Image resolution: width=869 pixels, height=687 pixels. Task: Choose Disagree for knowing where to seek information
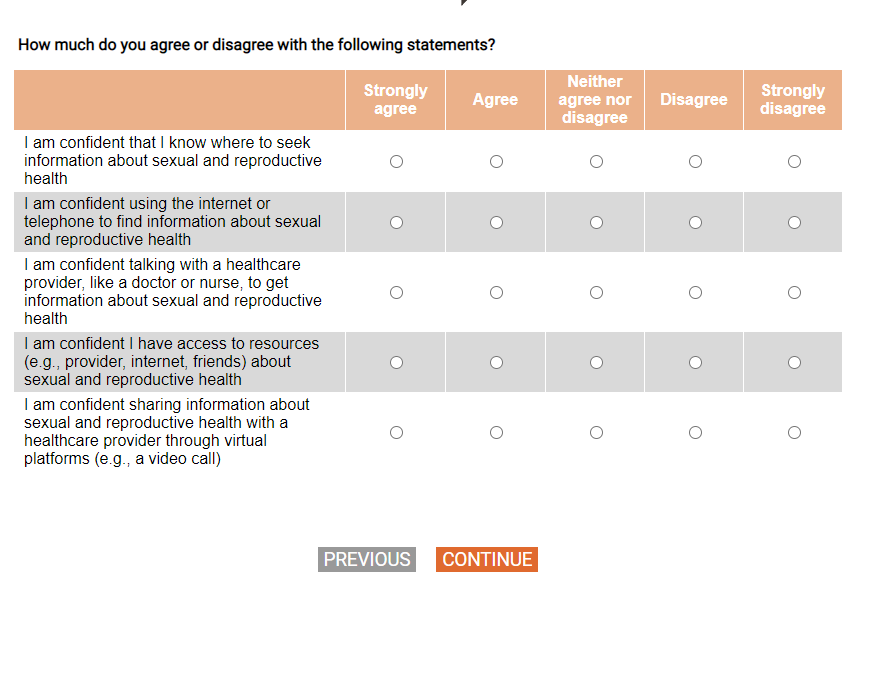pos(695,161)
